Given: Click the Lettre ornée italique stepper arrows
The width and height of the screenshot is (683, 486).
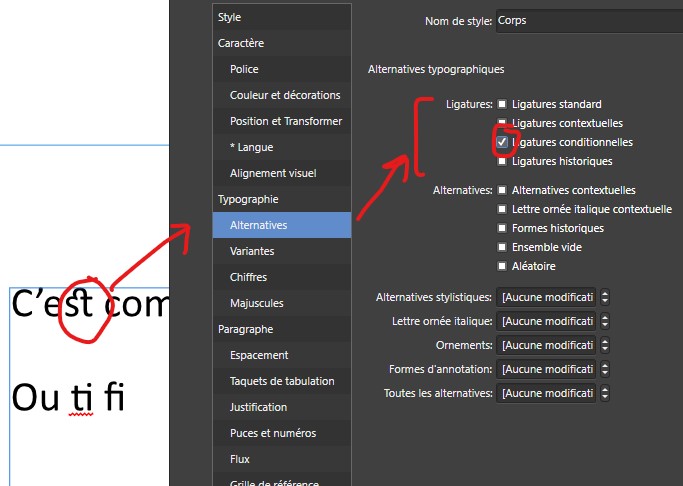Looking at the screenshot, I should coord(605,321).
